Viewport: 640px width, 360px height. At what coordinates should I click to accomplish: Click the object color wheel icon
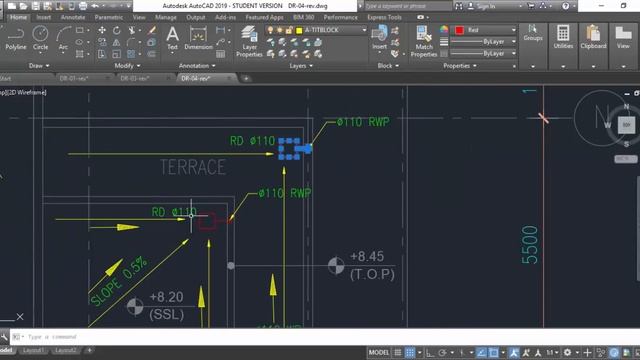[x=444, y=29]
